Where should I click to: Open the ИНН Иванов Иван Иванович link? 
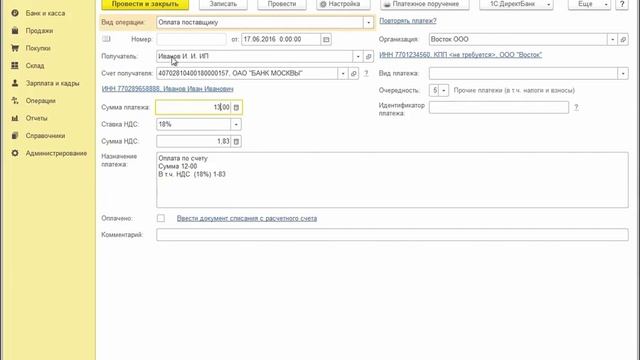coord(167,89)
